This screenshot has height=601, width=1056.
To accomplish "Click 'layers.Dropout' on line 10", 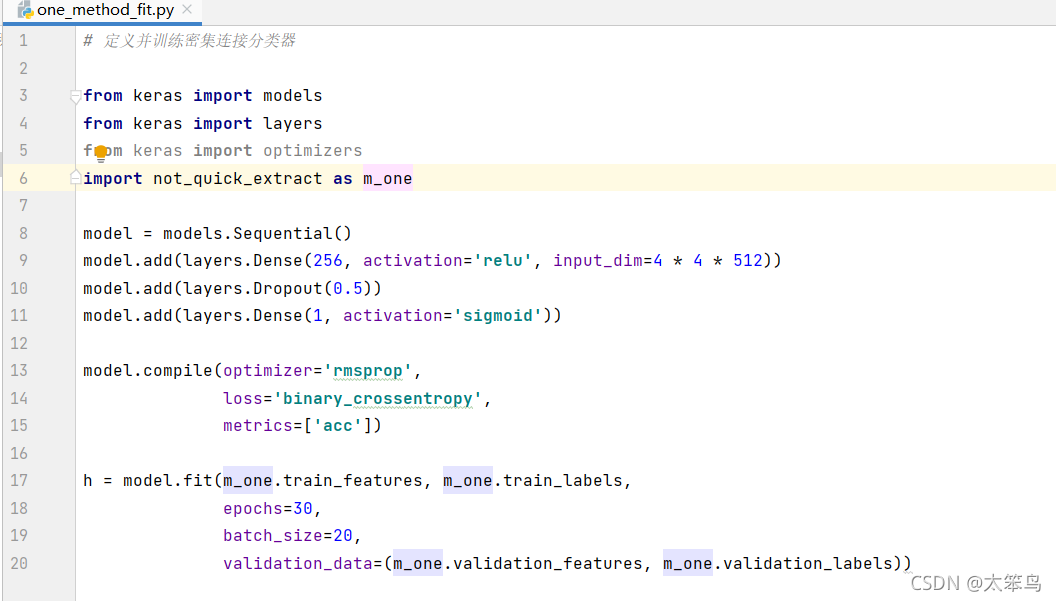I will [253, 289].
